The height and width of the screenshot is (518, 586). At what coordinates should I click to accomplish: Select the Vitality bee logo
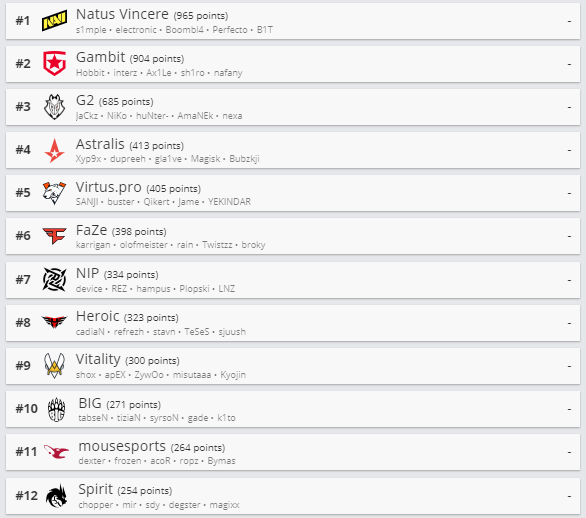click(55, 365)
